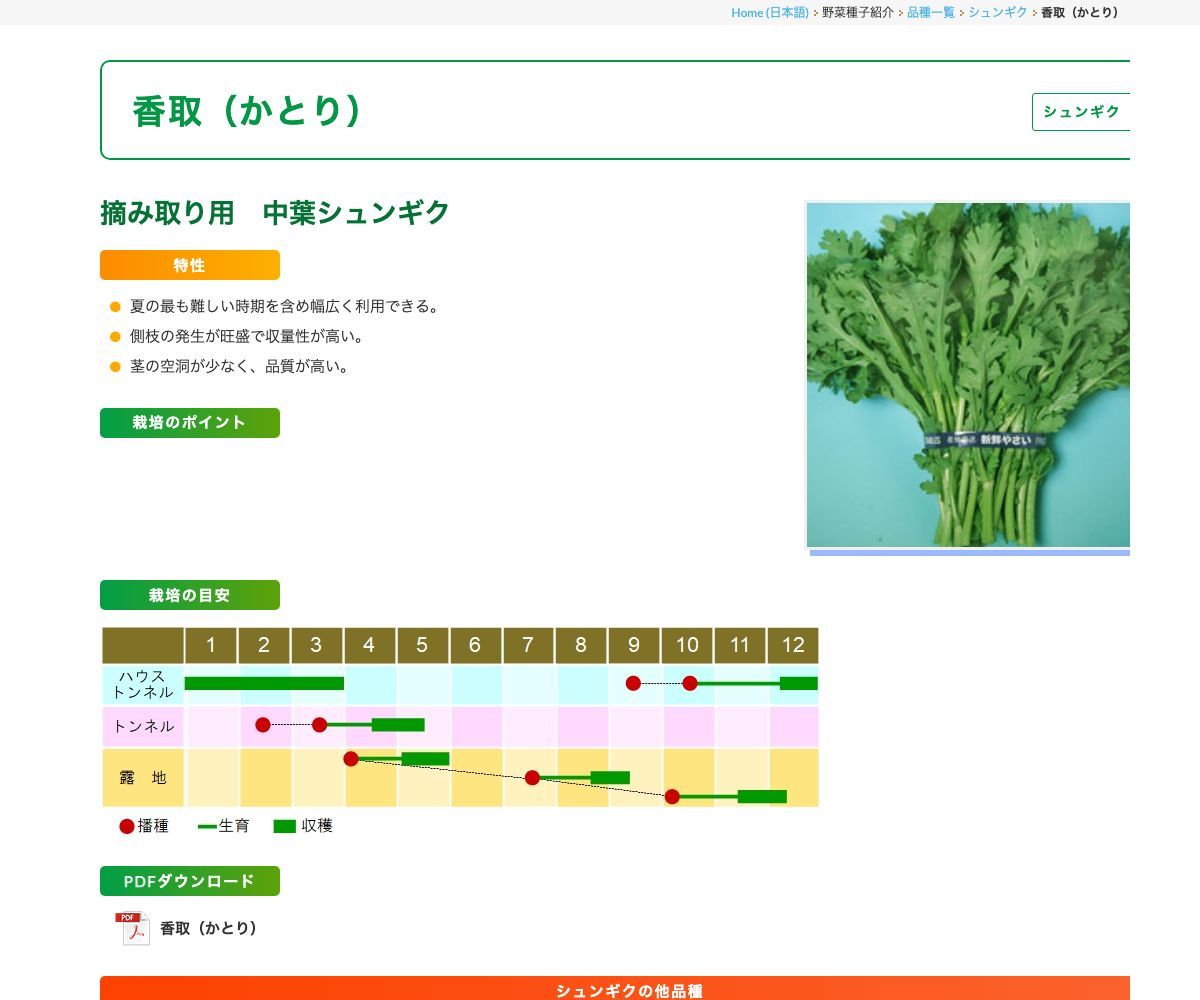
Task: Click the September sowing dot in ハウストンネル row
Action: [x=633, y=683]
